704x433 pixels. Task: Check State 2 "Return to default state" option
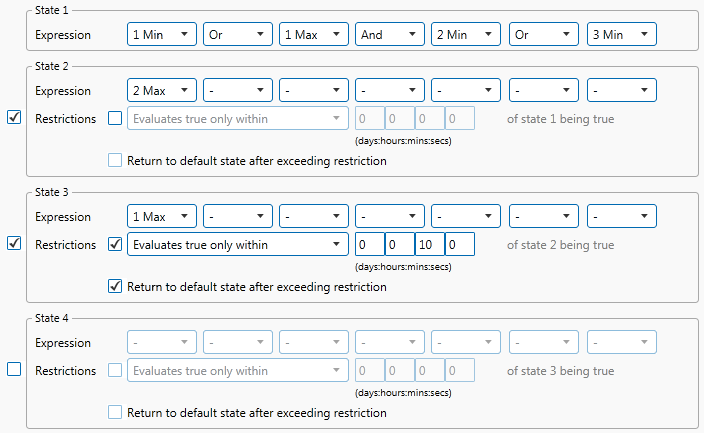click(115, 160)
